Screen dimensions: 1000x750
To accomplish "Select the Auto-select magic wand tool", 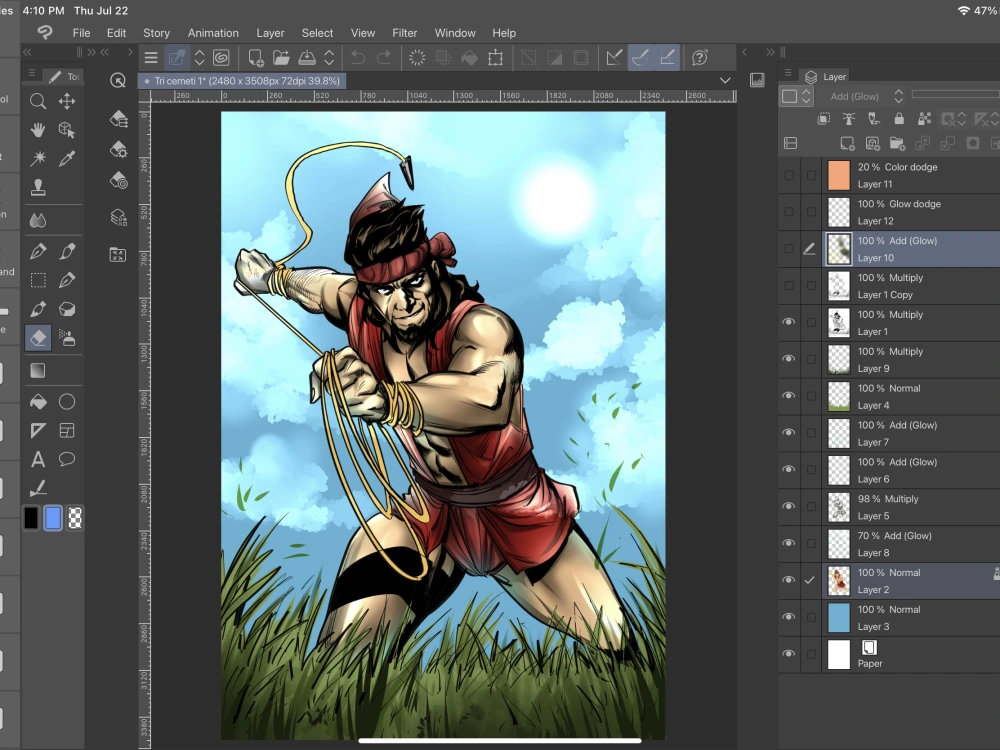I will (x=37, y=157).
